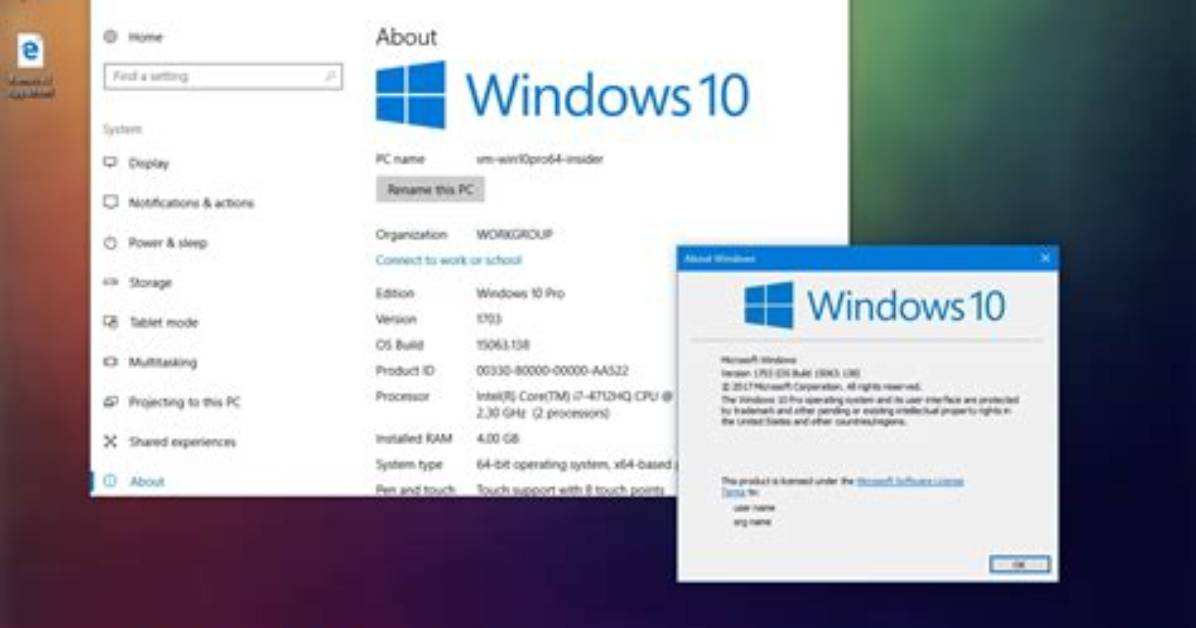Click the OS Build 15063.138 value

[503, 345]
